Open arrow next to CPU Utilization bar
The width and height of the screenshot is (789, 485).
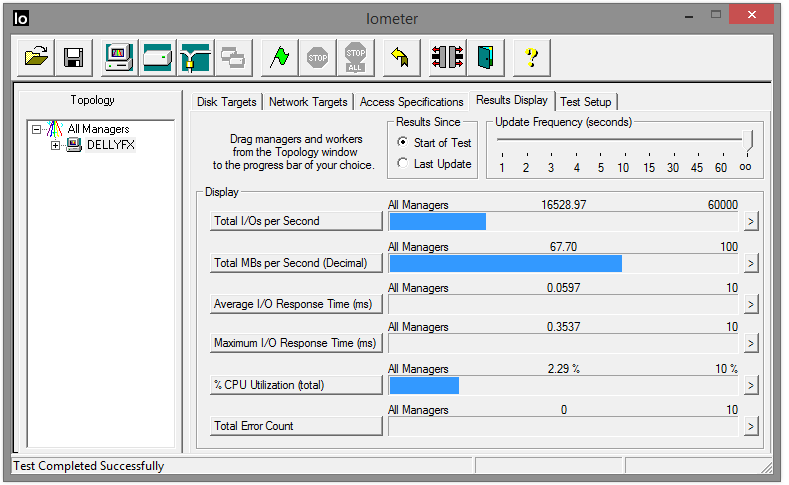(x=751, y=385)
